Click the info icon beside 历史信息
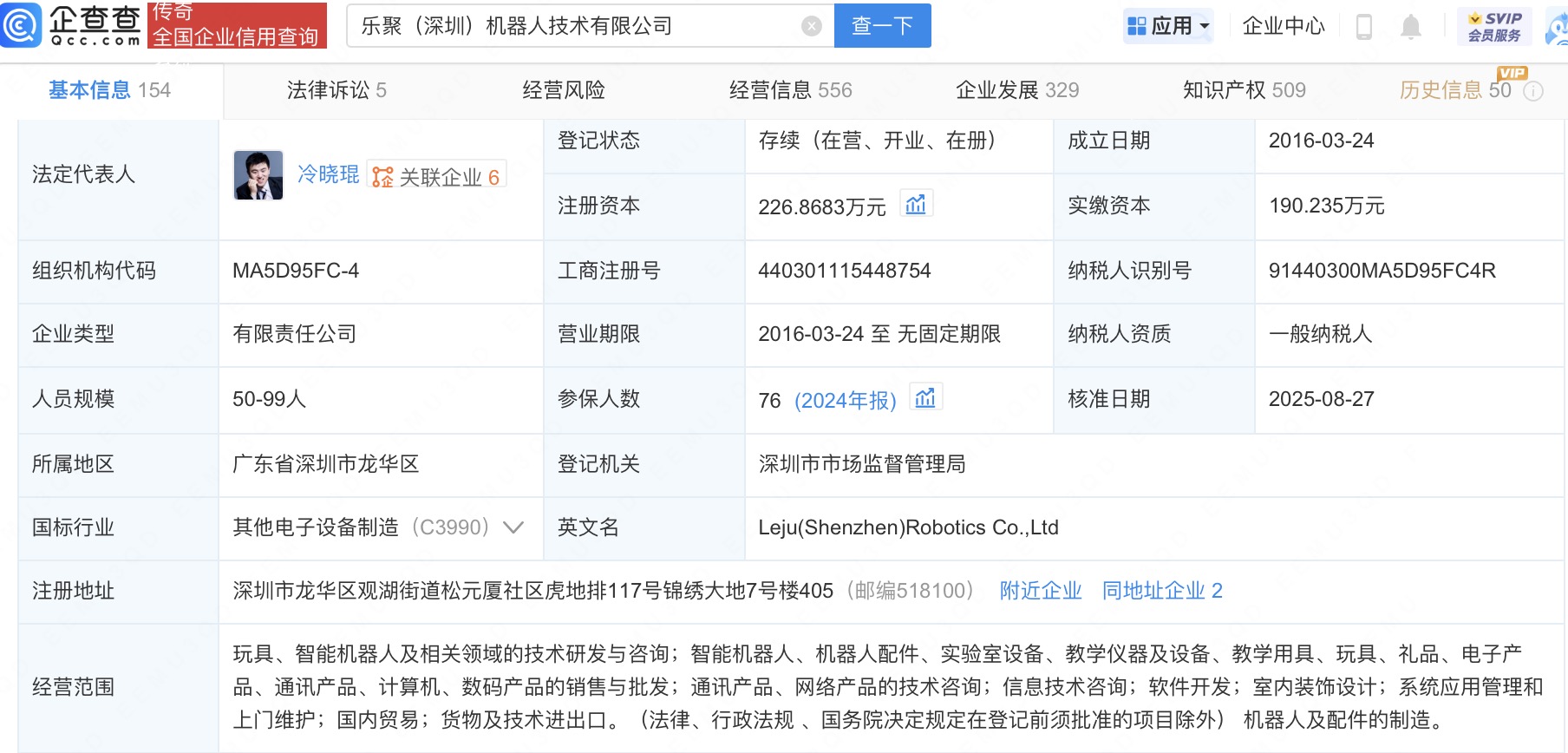Screen dimensions: 1568x753 point(1533,91)
